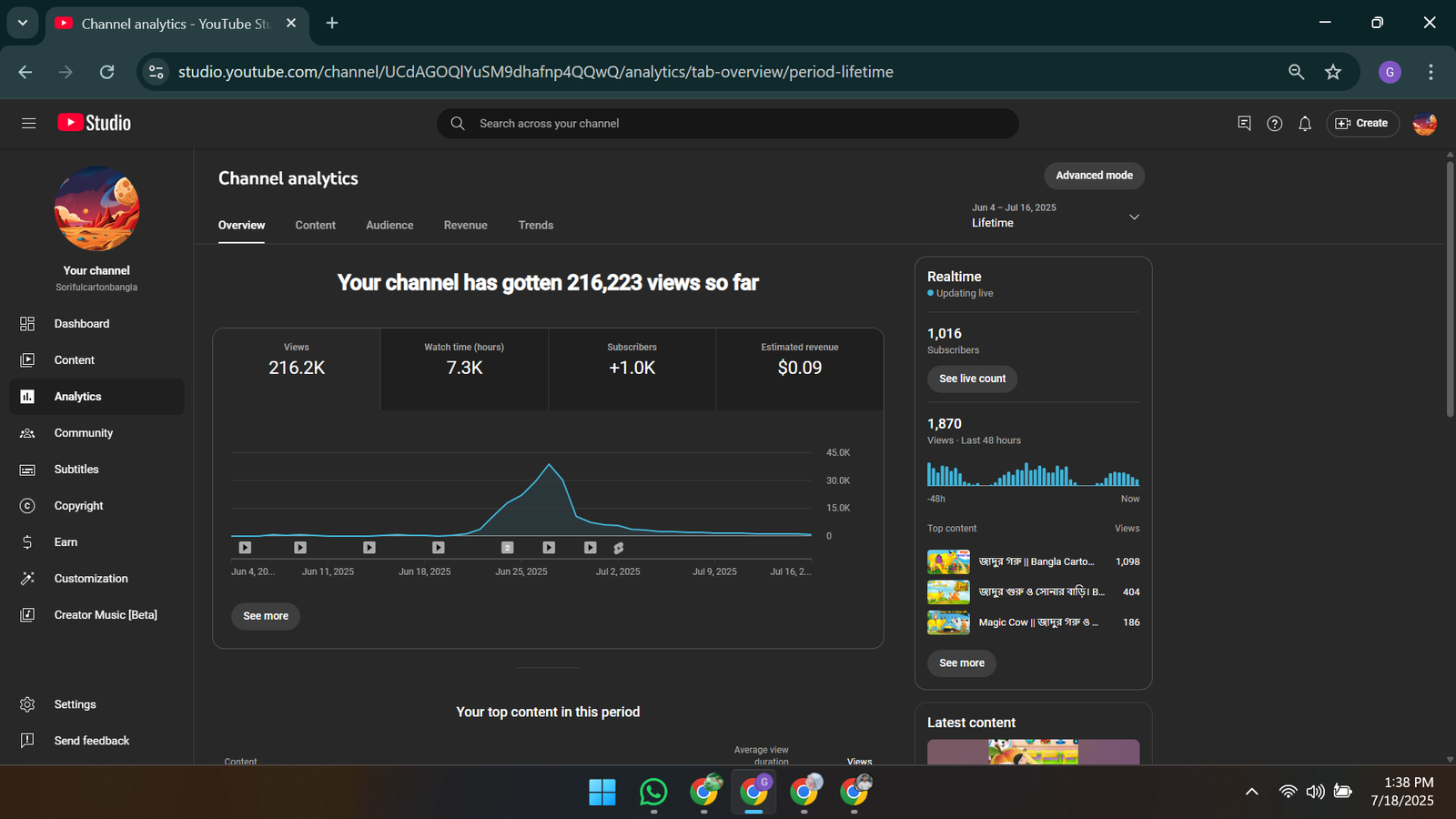Click the YouTube Studio logo
Image resolution: width=1456 pixels, height=819 pixels.
pos(95,123)
